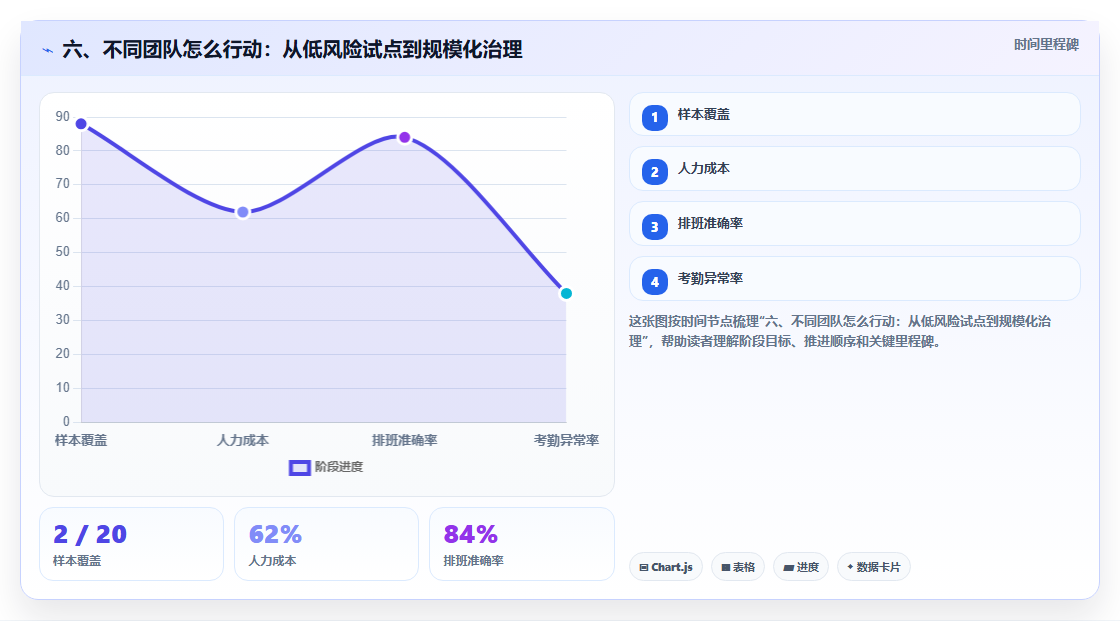Click the 时间里程碑 label in header
Image resolution: width=1120 pixels, height=621 pixels.
click(x=1046, y=45)
